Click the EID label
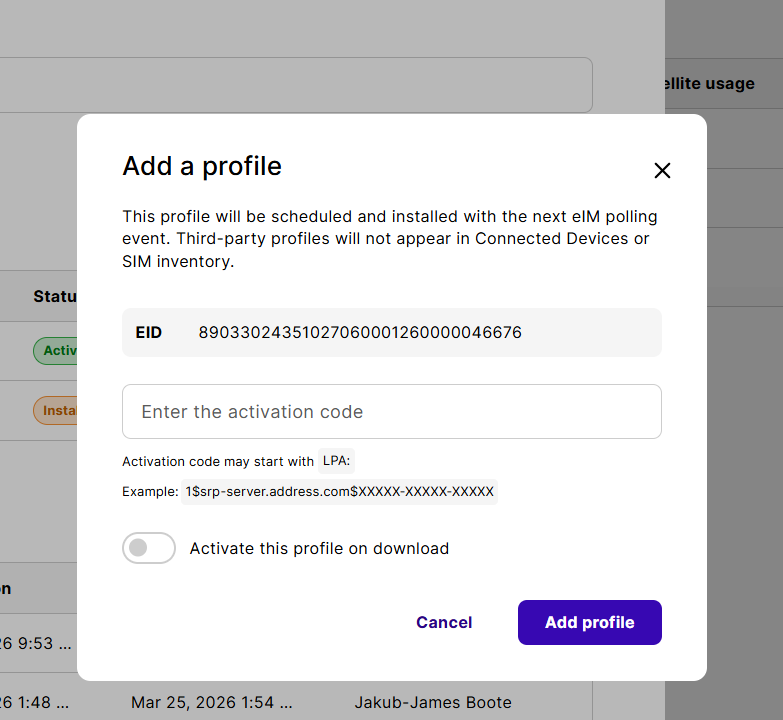This screenshot has width=783, height=720. pyautogui.click(x=149, y=332)
